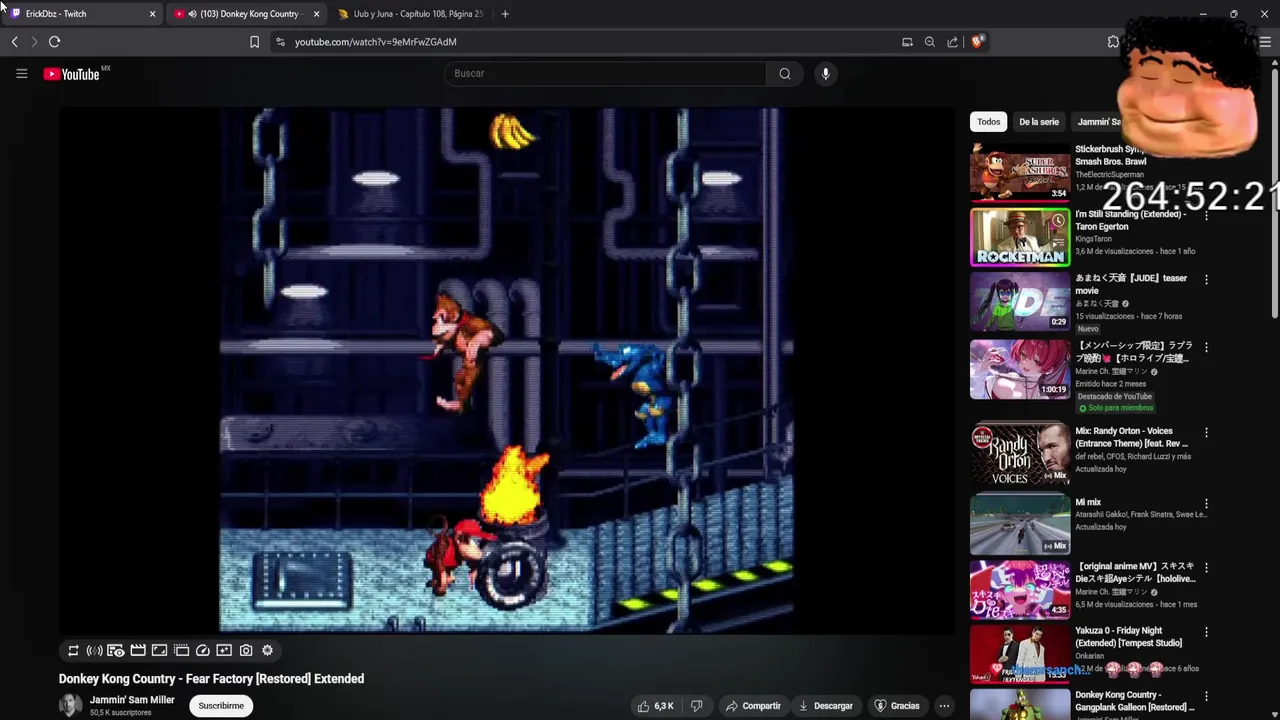The image size is (1280, 720).
Task: Open the site settings icon in address bar
Action: pos(280,42)
